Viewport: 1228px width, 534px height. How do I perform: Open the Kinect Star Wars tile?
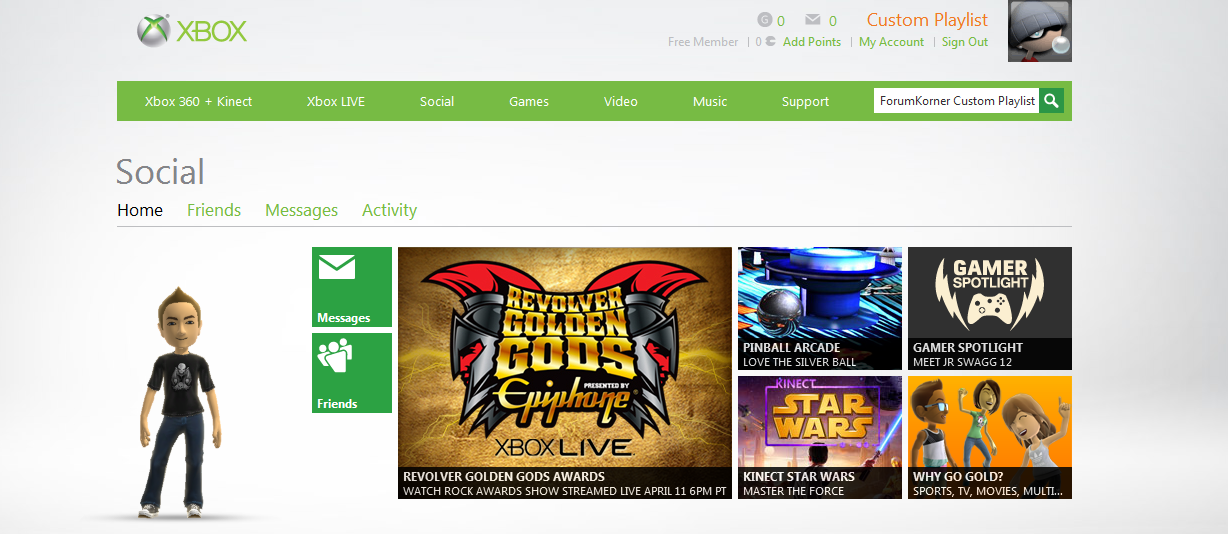(820, 437)
